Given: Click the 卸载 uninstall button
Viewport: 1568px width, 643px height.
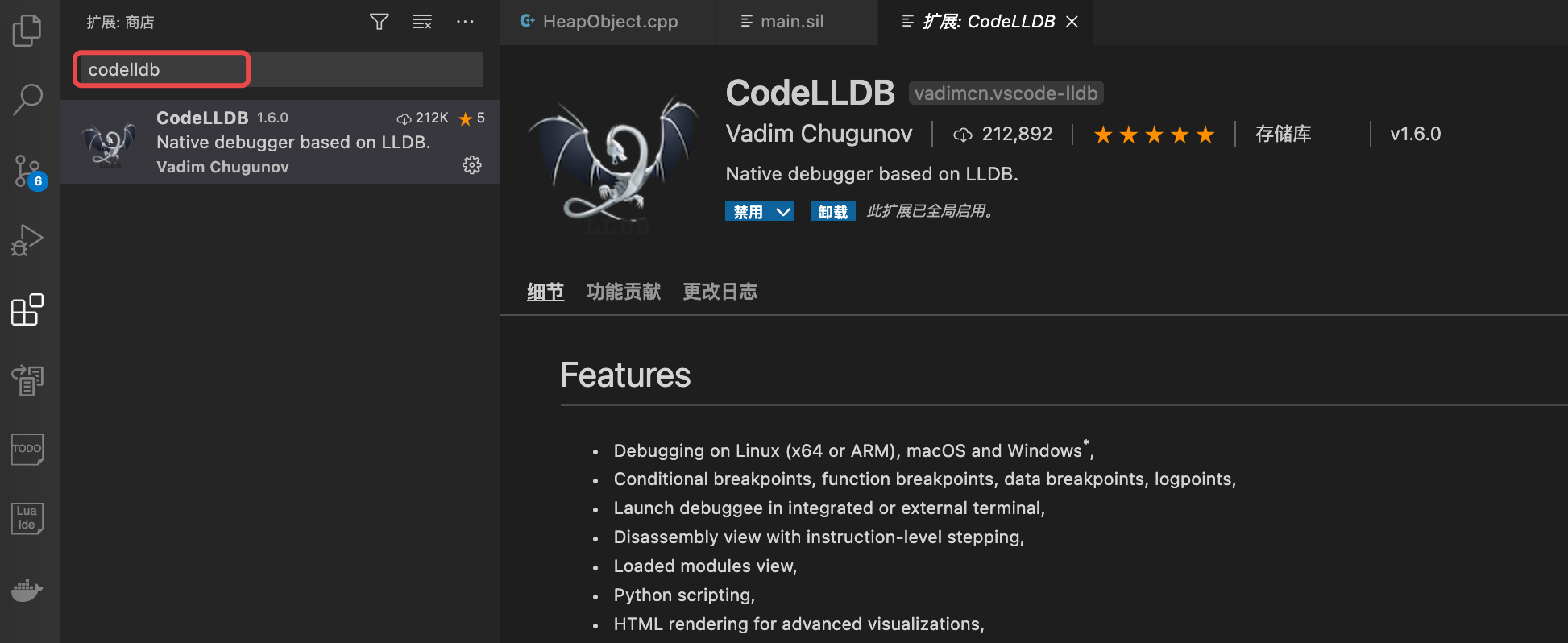Looking at the screenshot, I should coord(833,212).
